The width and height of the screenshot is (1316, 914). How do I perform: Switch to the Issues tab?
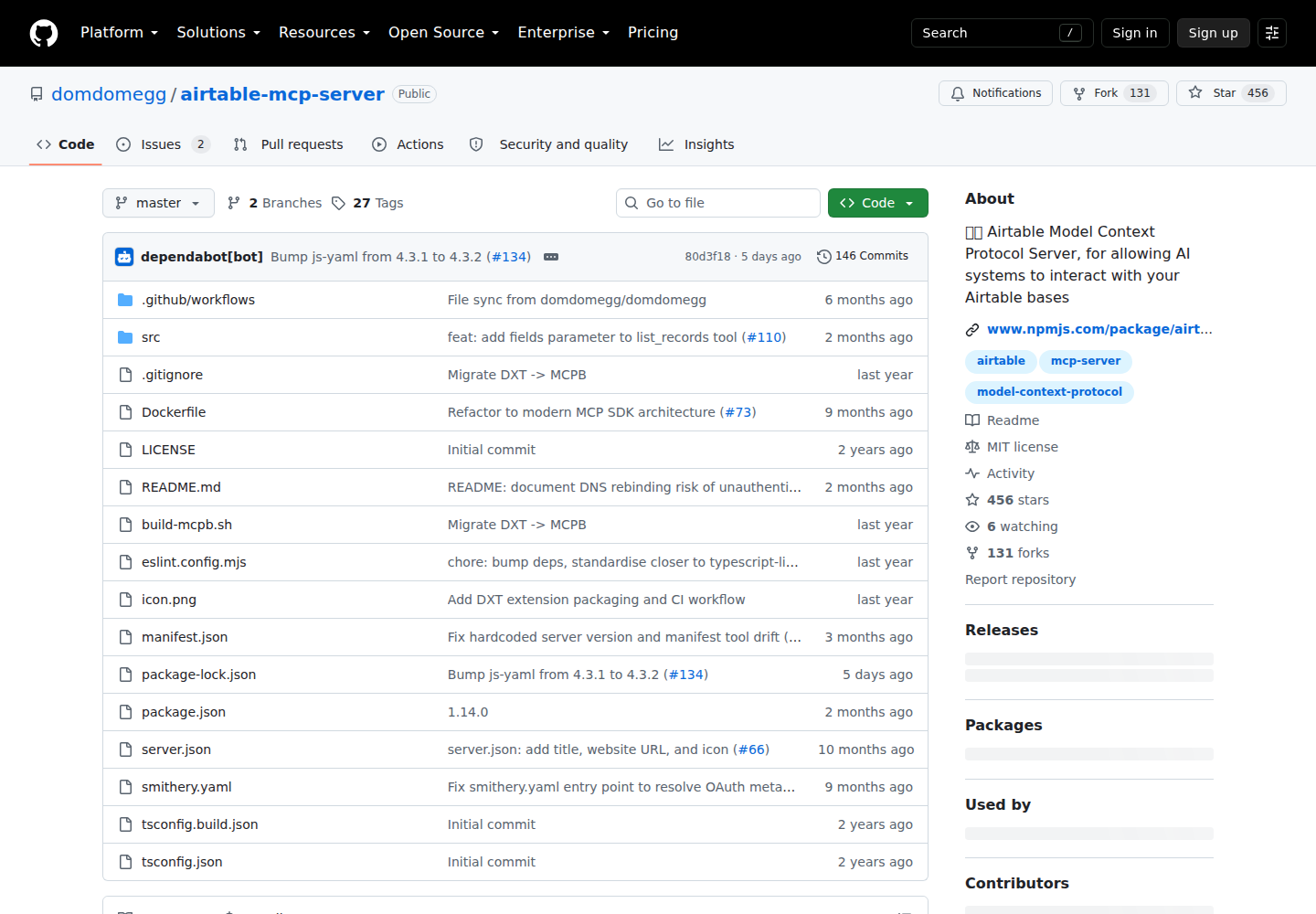(164, 144)
